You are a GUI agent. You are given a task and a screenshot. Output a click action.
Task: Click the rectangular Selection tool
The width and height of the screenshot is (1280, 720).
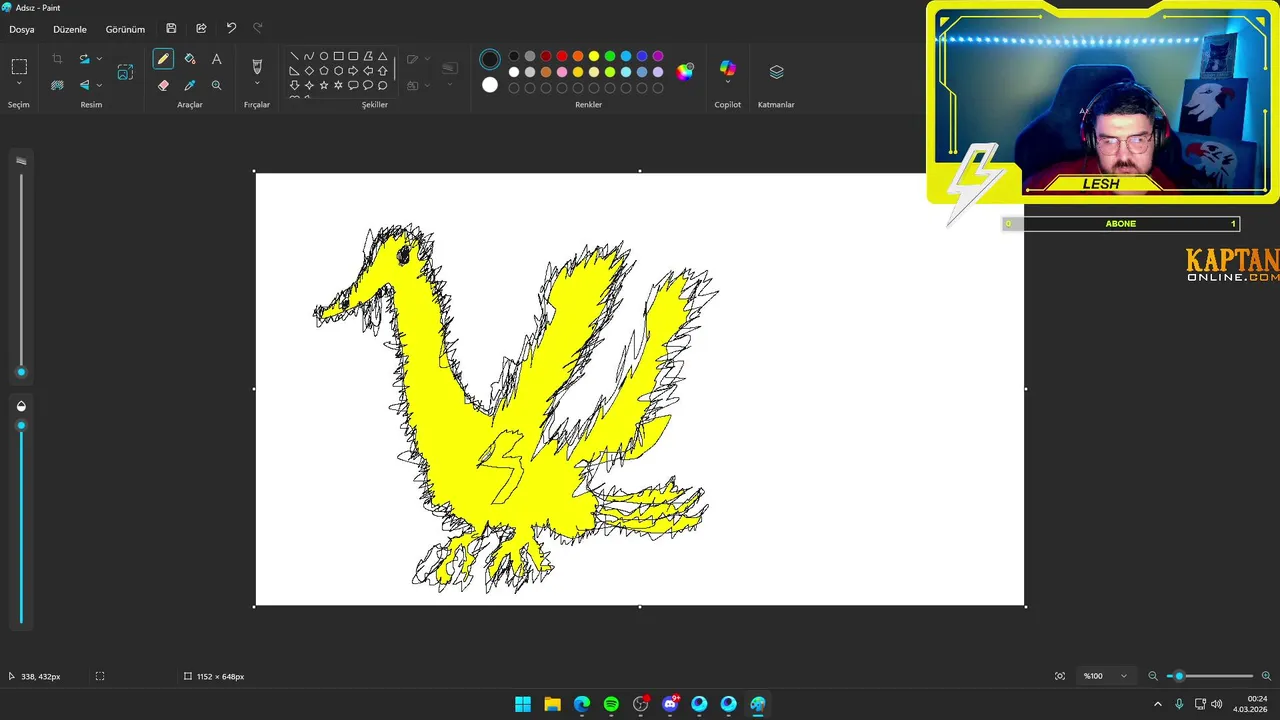pos(19,66)
